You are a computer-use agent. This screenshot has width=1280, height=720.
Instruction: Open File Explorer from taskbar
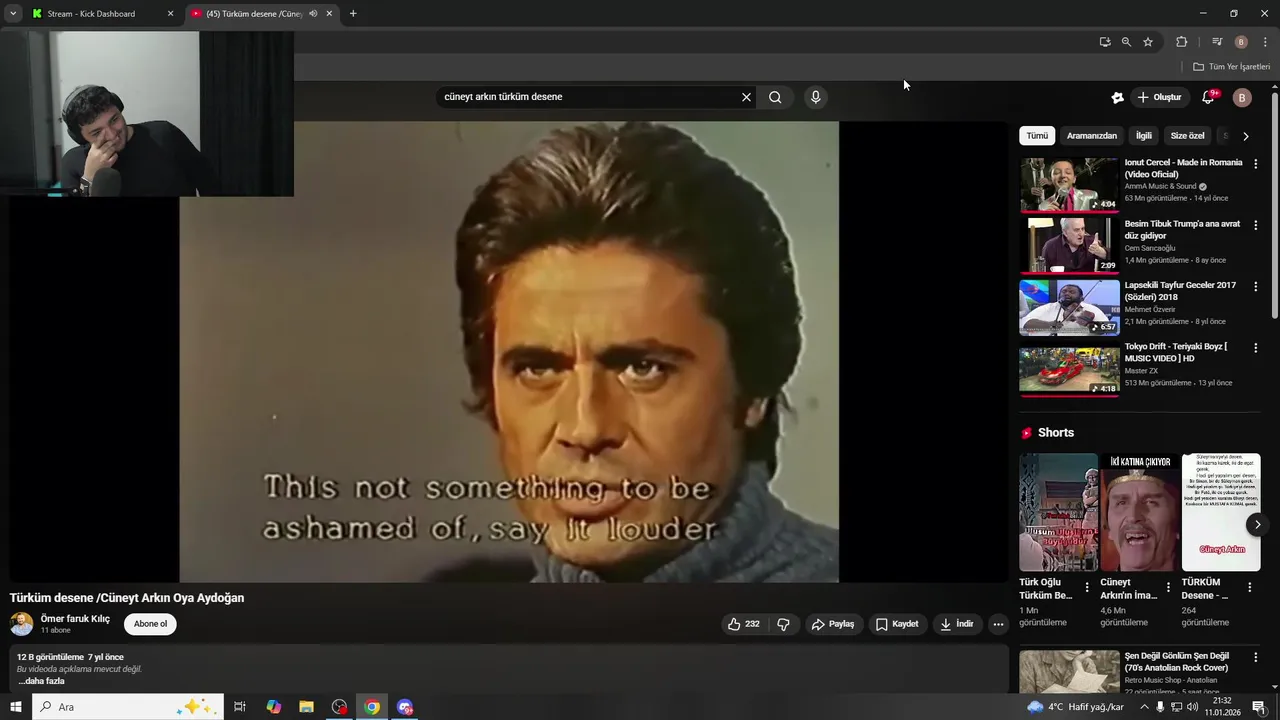[x=306, y=707]
